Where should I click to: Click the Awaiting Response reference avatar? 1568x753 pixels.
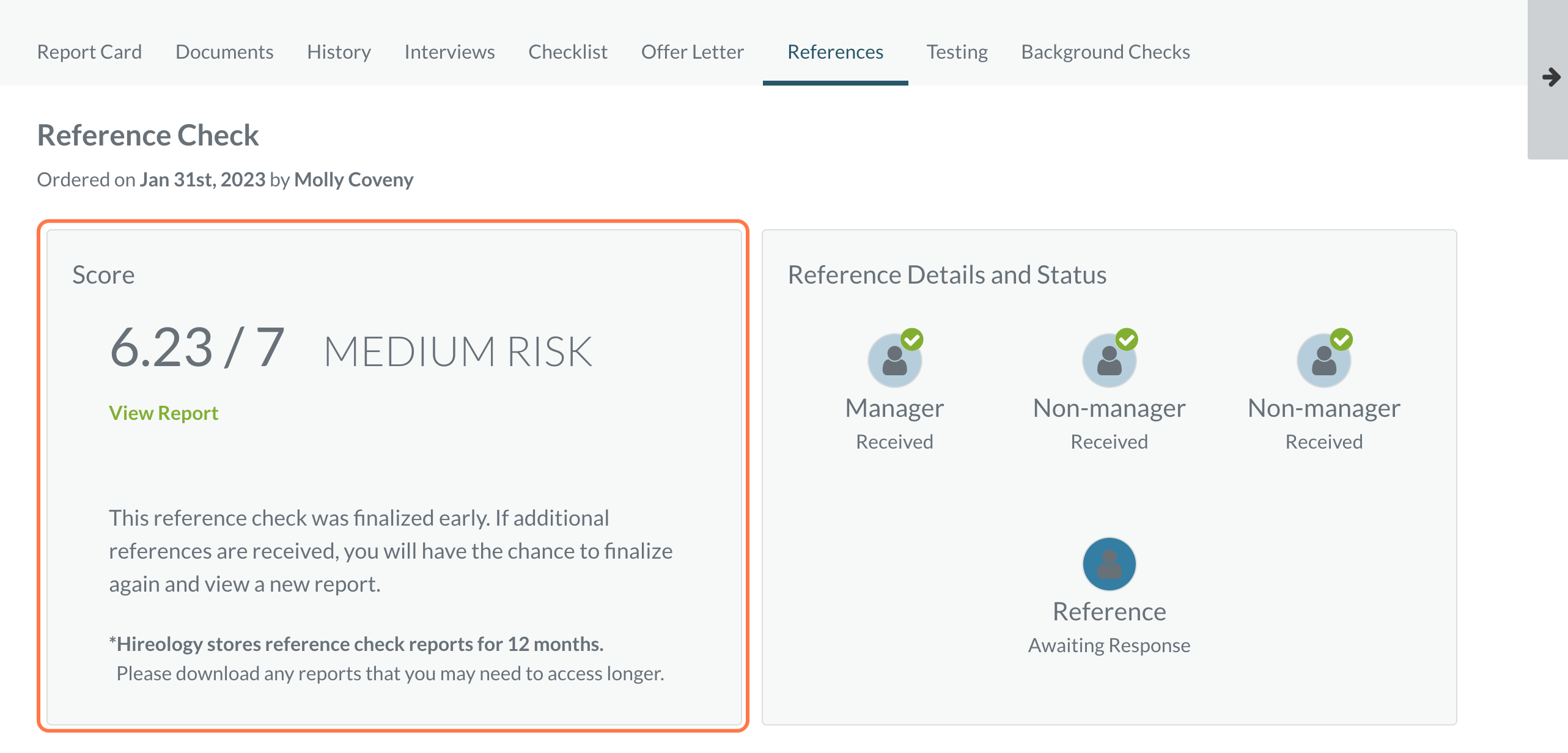1109,564
